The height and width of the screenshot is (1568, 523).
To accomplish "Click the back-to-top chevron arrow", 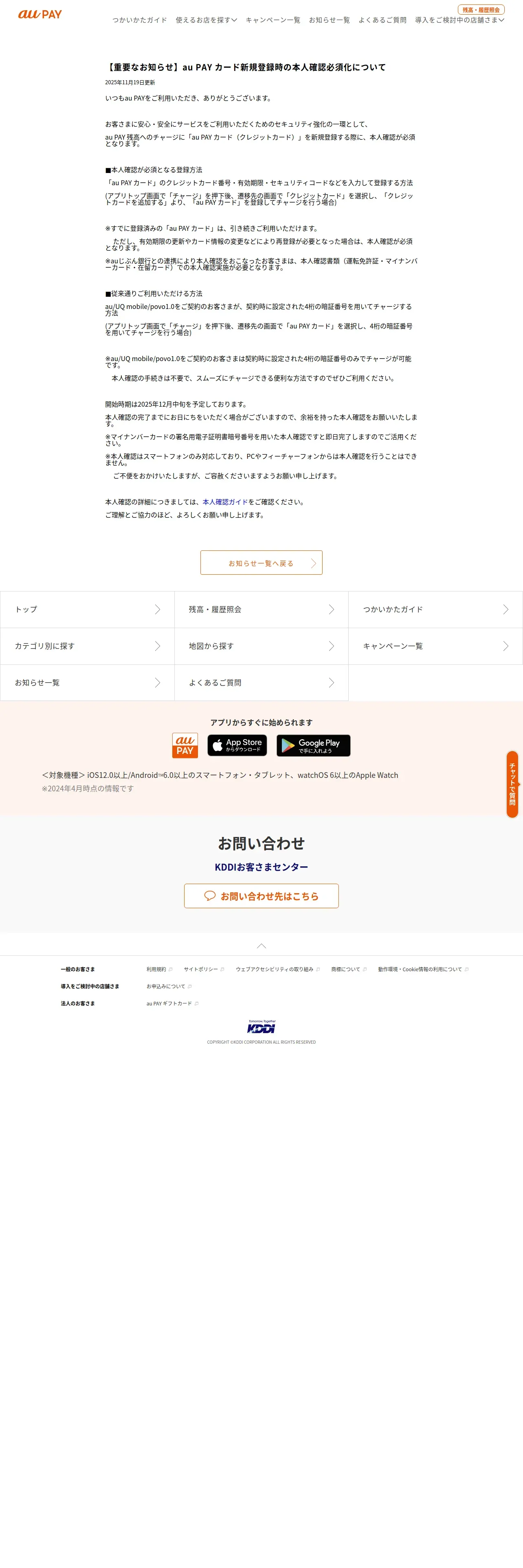I will click(x=261, y=946).
